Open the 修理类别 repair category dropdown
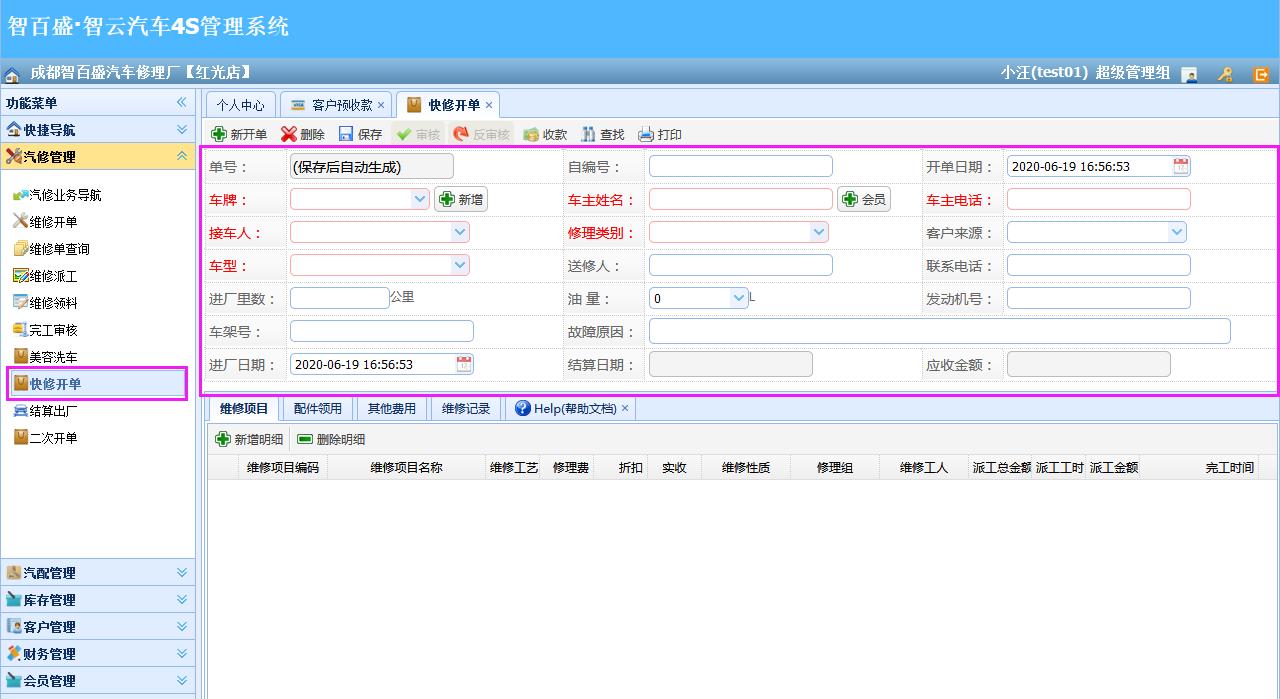This screenshot has height=699, width=1280. [x=818, y=231]
